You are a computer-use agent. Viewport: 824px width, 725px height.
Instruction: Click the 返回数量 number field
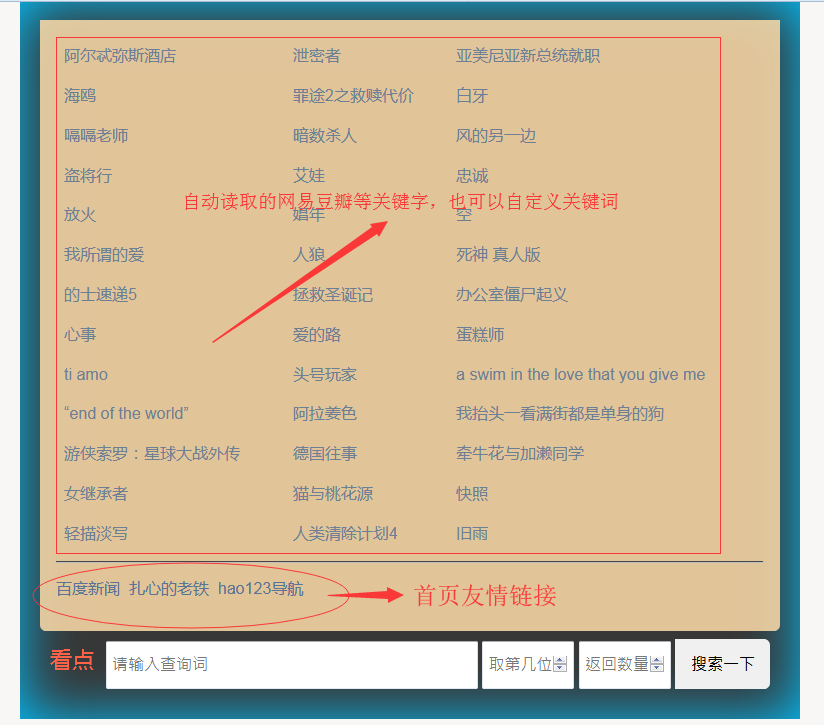click(x=615, y=665)
